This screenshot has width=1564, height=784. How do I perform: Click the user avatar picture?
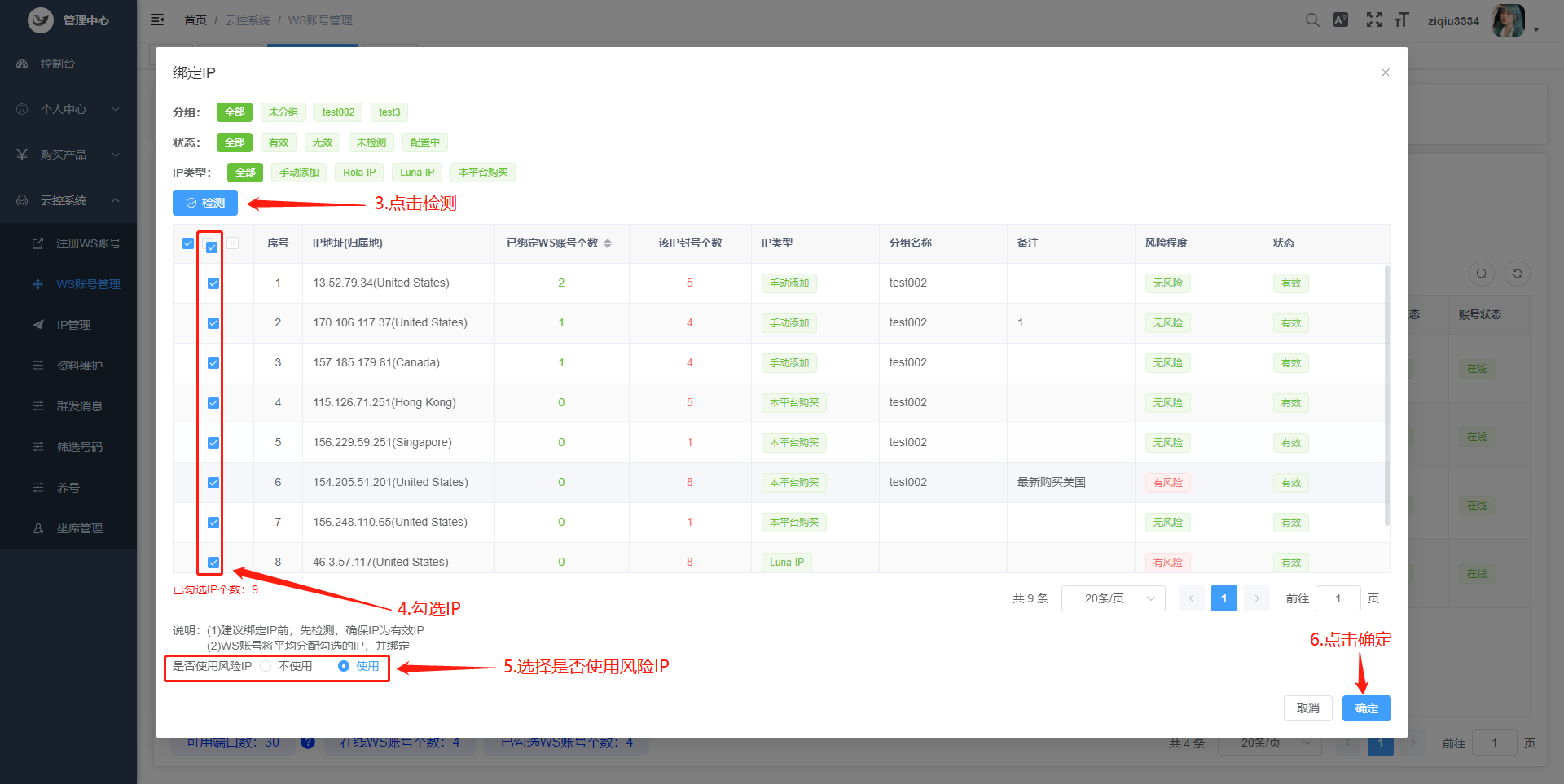pos(1507,20)
